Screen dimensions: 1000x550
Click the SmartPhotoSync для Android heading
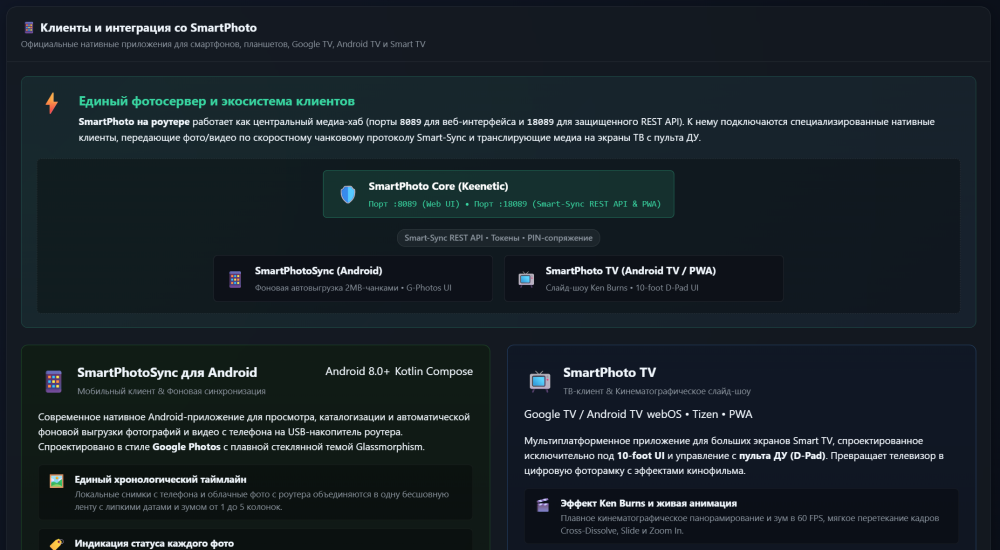click(167, 373)
